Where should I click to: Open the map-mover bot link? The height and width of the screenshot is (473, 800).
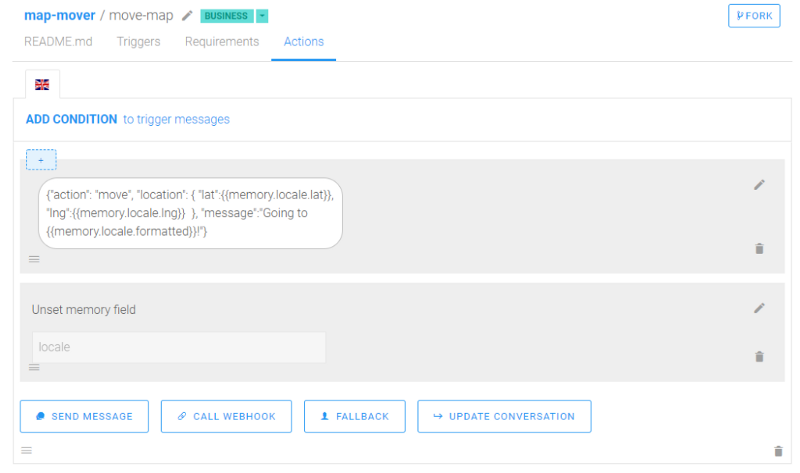pyautogui.click(x=60, y=15)
